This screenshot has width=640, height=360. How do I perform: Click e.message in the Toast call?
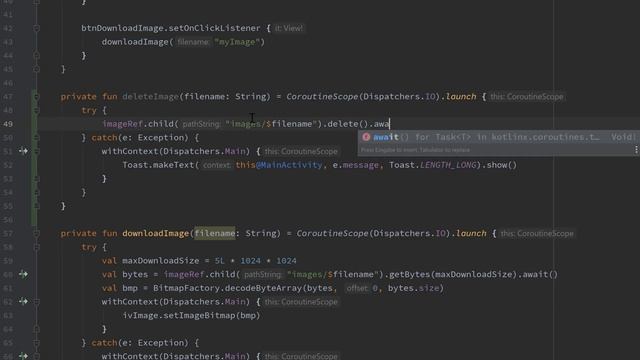pyautogui.click(x=355, y=165)
